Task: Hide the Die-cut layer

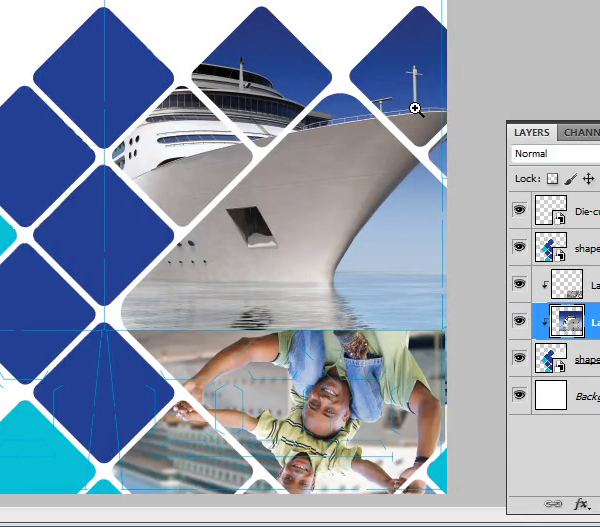Action: click(519, 210)
